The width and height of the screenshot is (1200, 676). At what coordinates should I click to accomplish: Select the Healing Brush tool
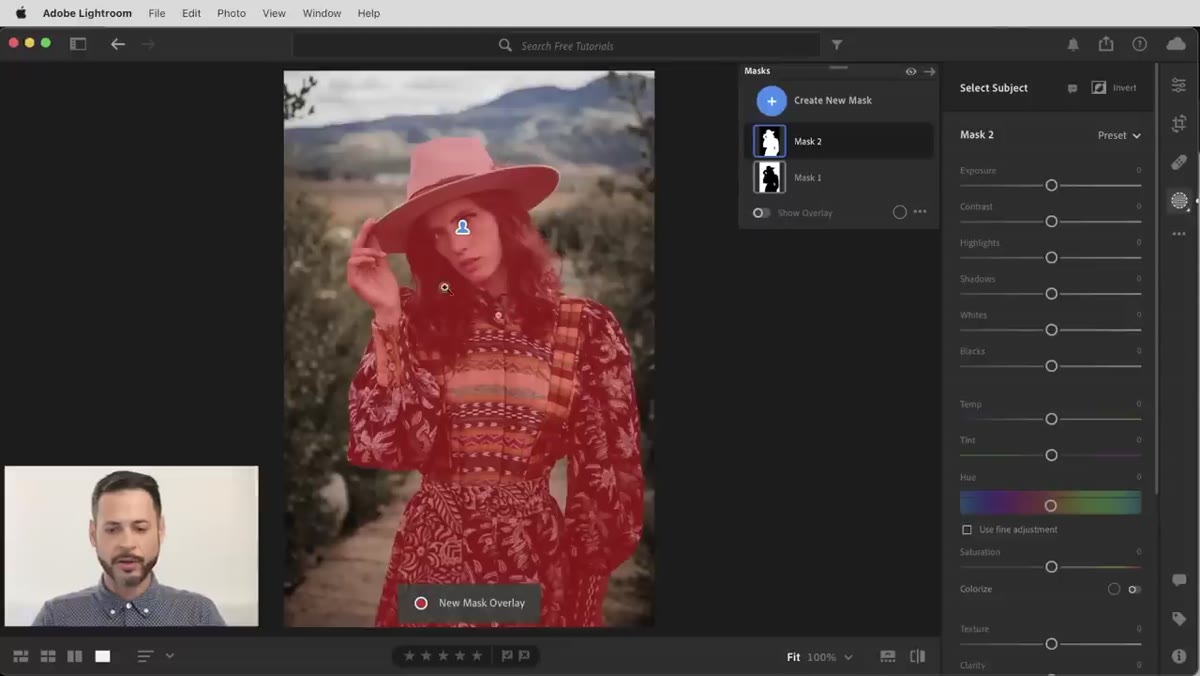pyautogui.click(x=1179, y=162)
